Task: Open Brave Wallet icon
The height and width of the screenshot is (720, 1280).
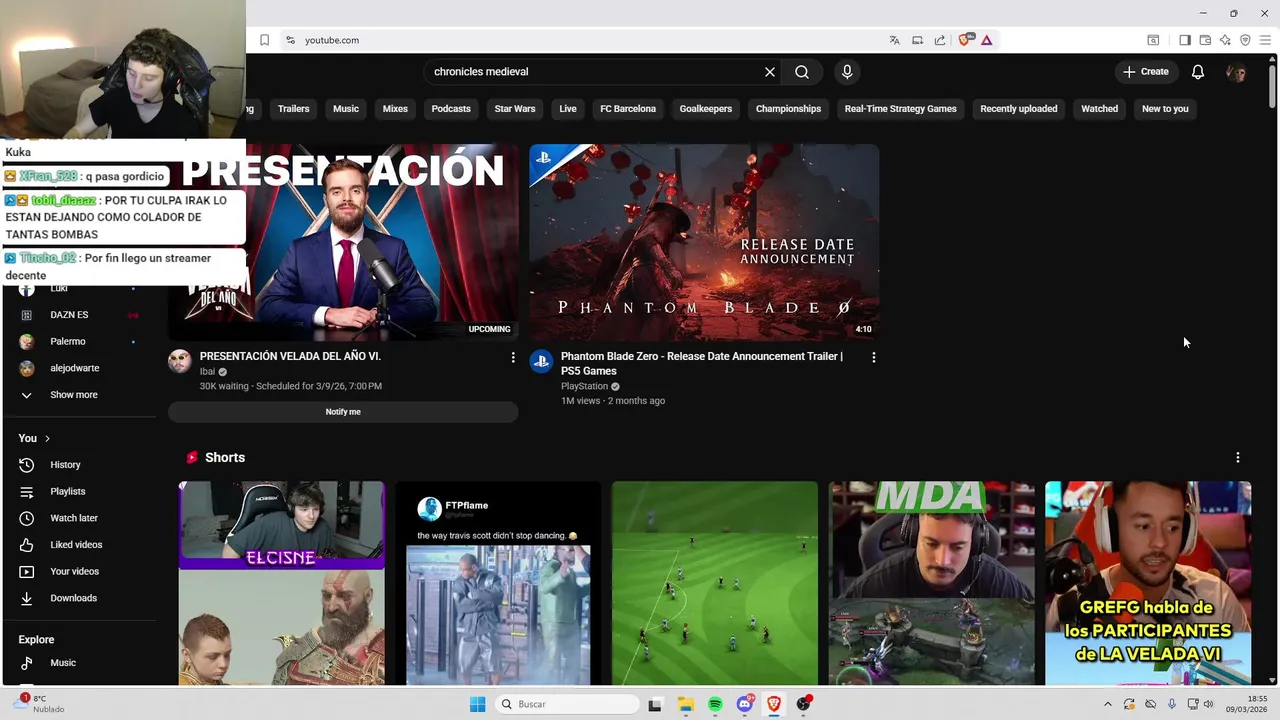Action: point(1205,40)
